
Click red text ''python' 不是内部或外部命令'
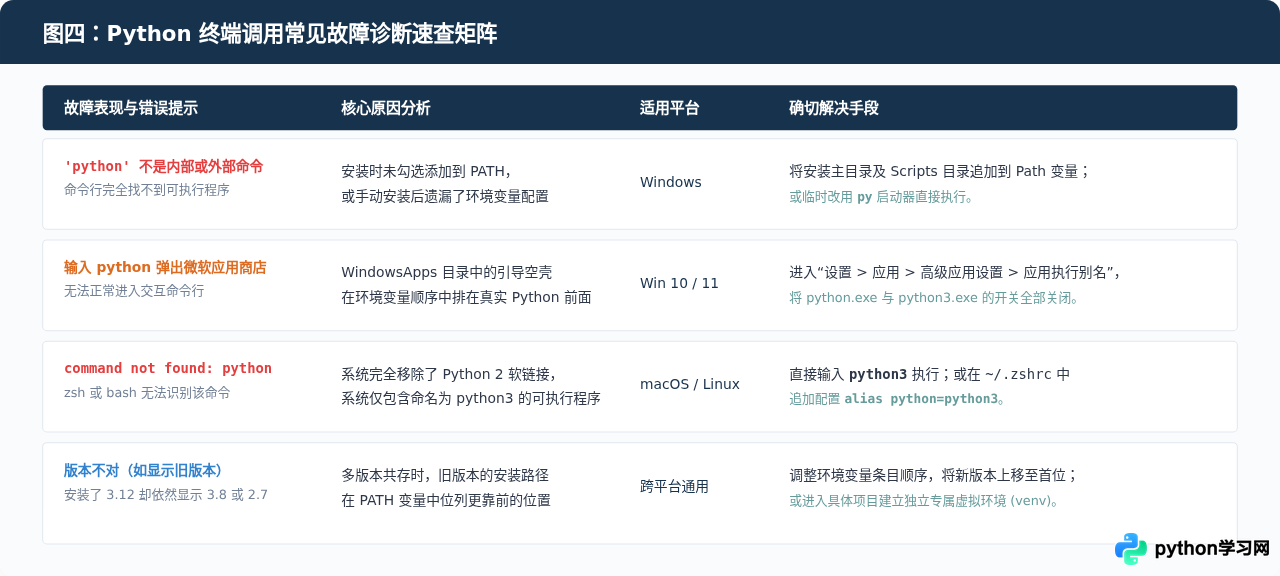[x=164, y=166]
